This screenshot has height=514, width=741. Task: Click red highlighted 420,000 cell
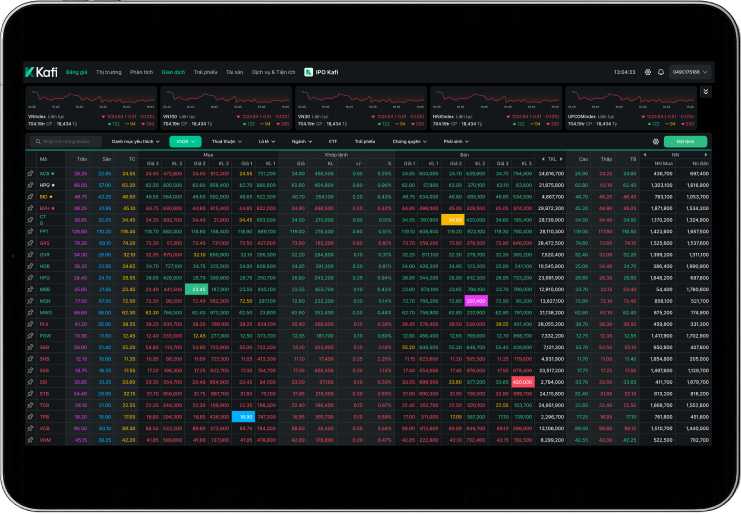[523, 382]
